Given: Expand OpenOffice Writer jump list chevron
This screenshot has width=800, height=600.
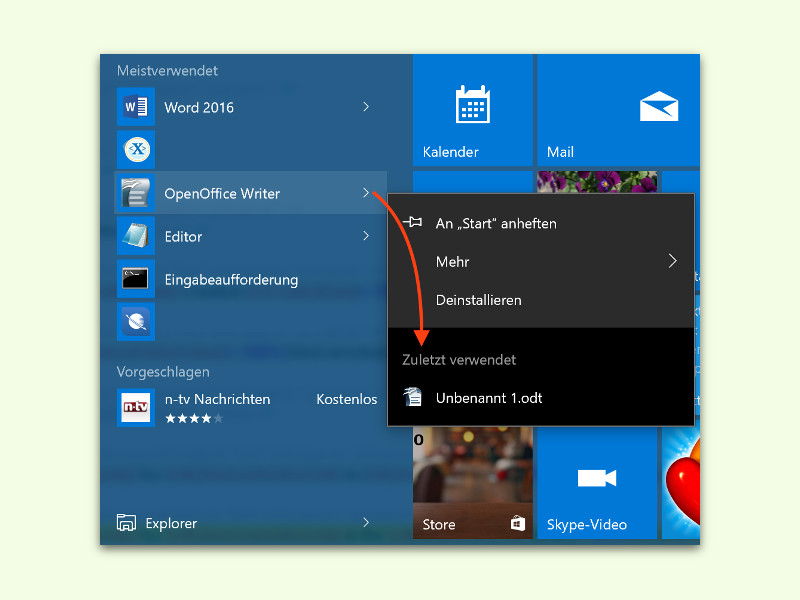Looking at the screenshot, I should [366, 193].
